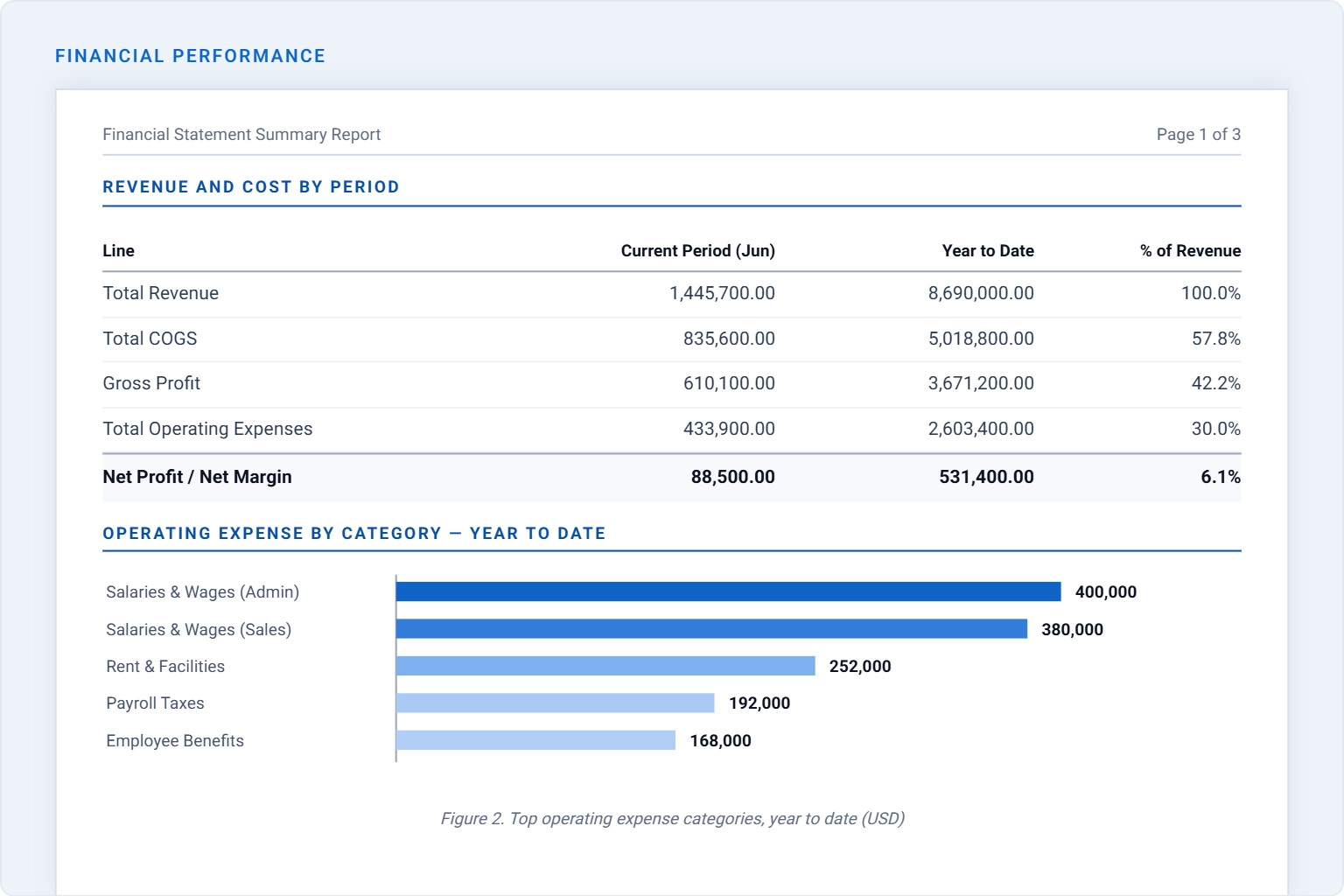
Task: Click the Rent & Facilities bar
Action: pos(605,666)
